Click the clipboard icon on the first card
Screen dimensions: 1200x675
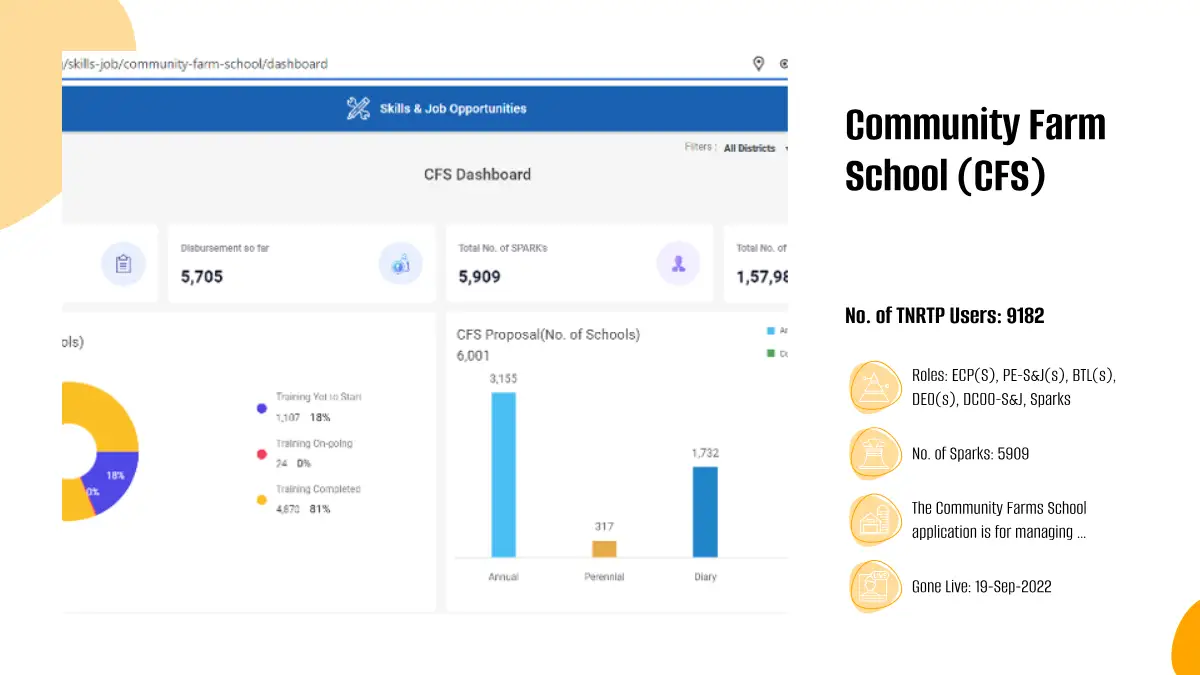tap(123, 264)
